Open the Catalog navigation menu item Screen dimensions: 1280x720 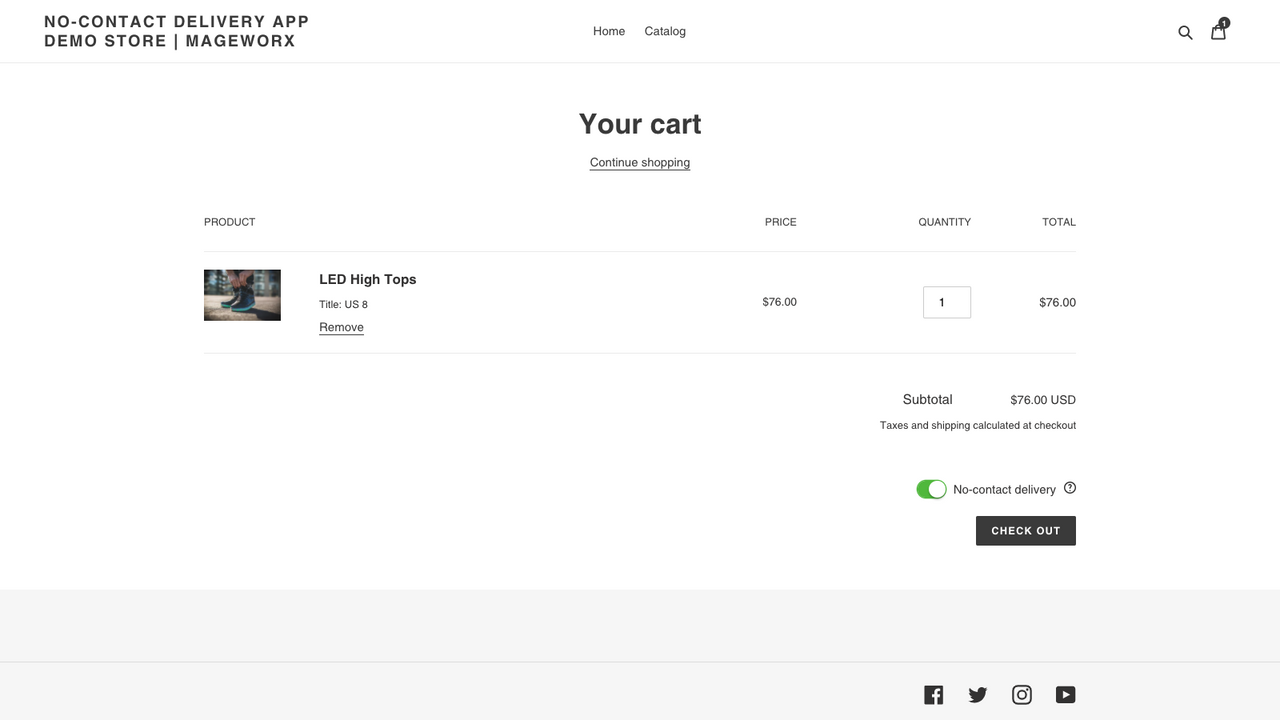[664, 31]
